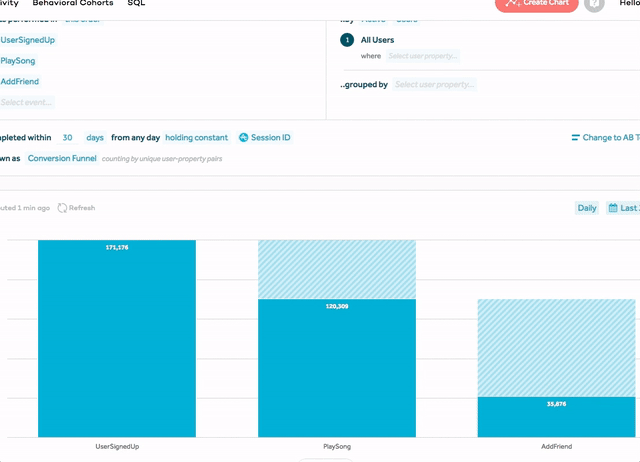This screenshot has width=640, height=462.
Task: Click the hatched drop-off area above PlaySong bar
Action: click(x=337, y=270)
